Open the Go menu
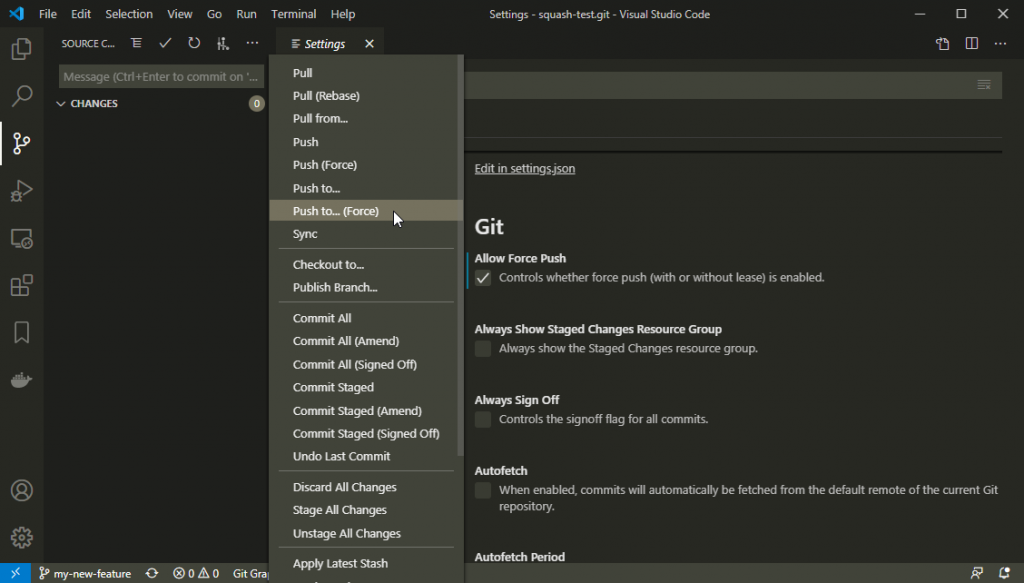 click(x=214, y=14)
